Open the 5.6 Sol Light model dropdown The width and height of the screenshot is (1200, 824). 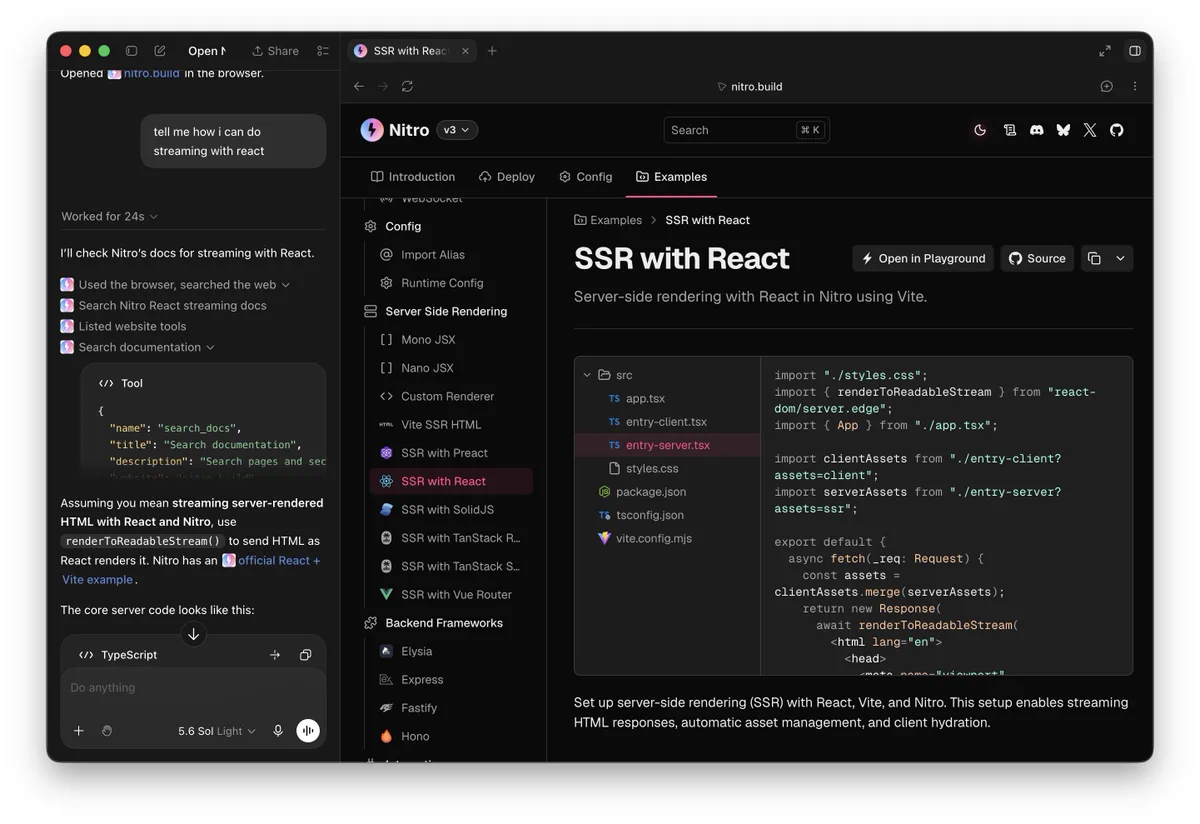coord(216,731)
